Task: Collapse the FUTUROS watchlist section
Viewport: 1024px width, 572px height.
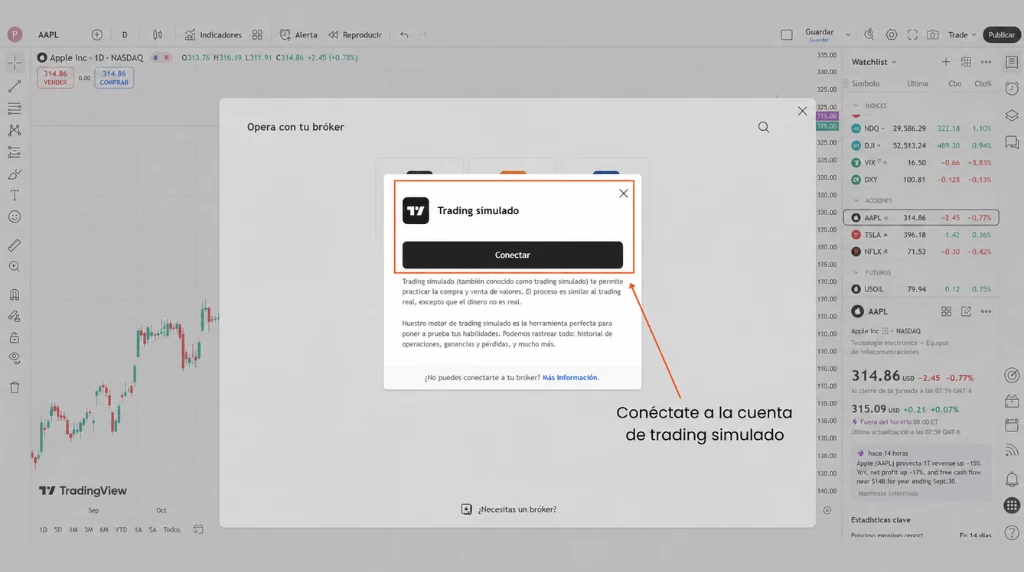Action: [x=856, y=272]
